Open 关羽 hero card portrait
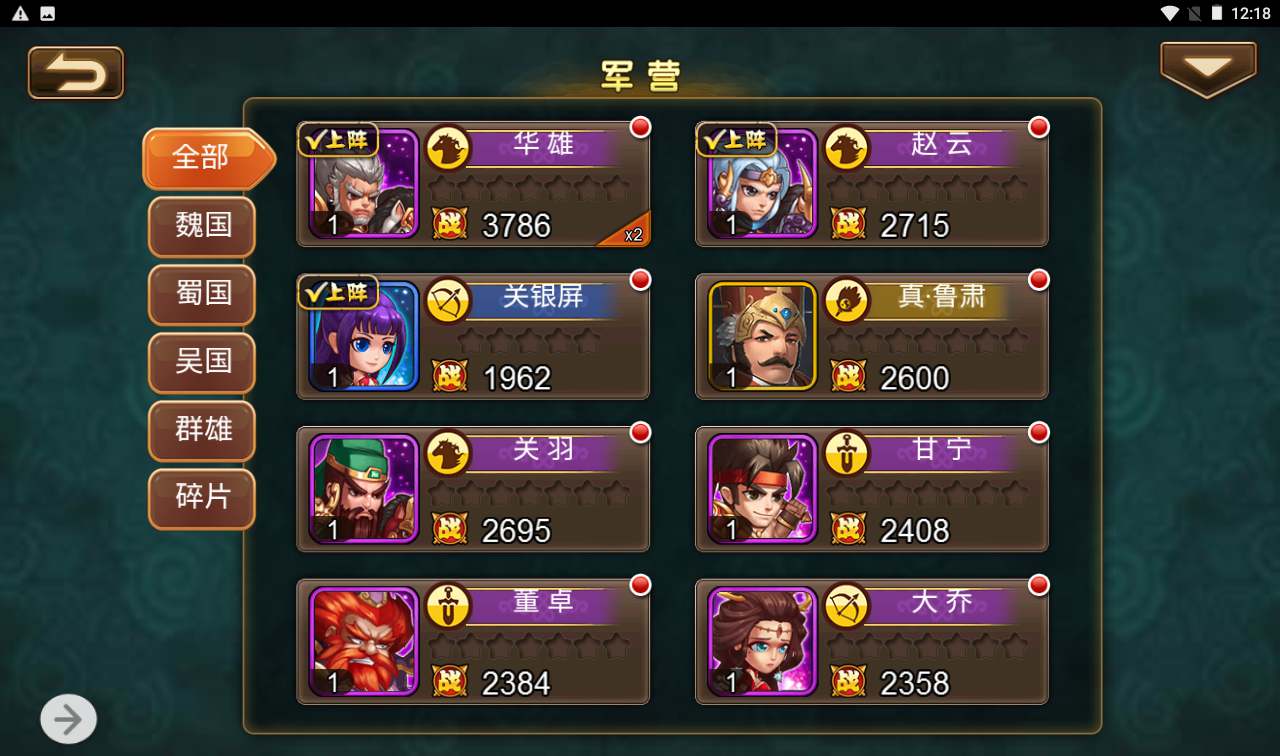1280x756 pixels. (x=364, y=489)
